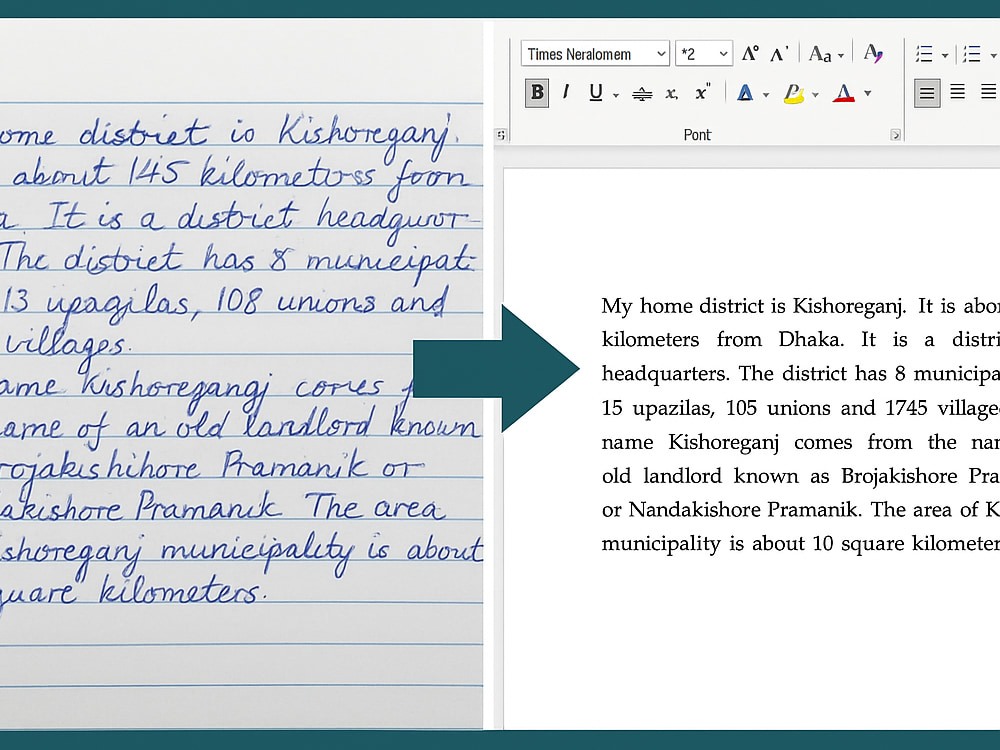Insert numbered list icon
This screenshot has height=750, width=1000.
971,54
